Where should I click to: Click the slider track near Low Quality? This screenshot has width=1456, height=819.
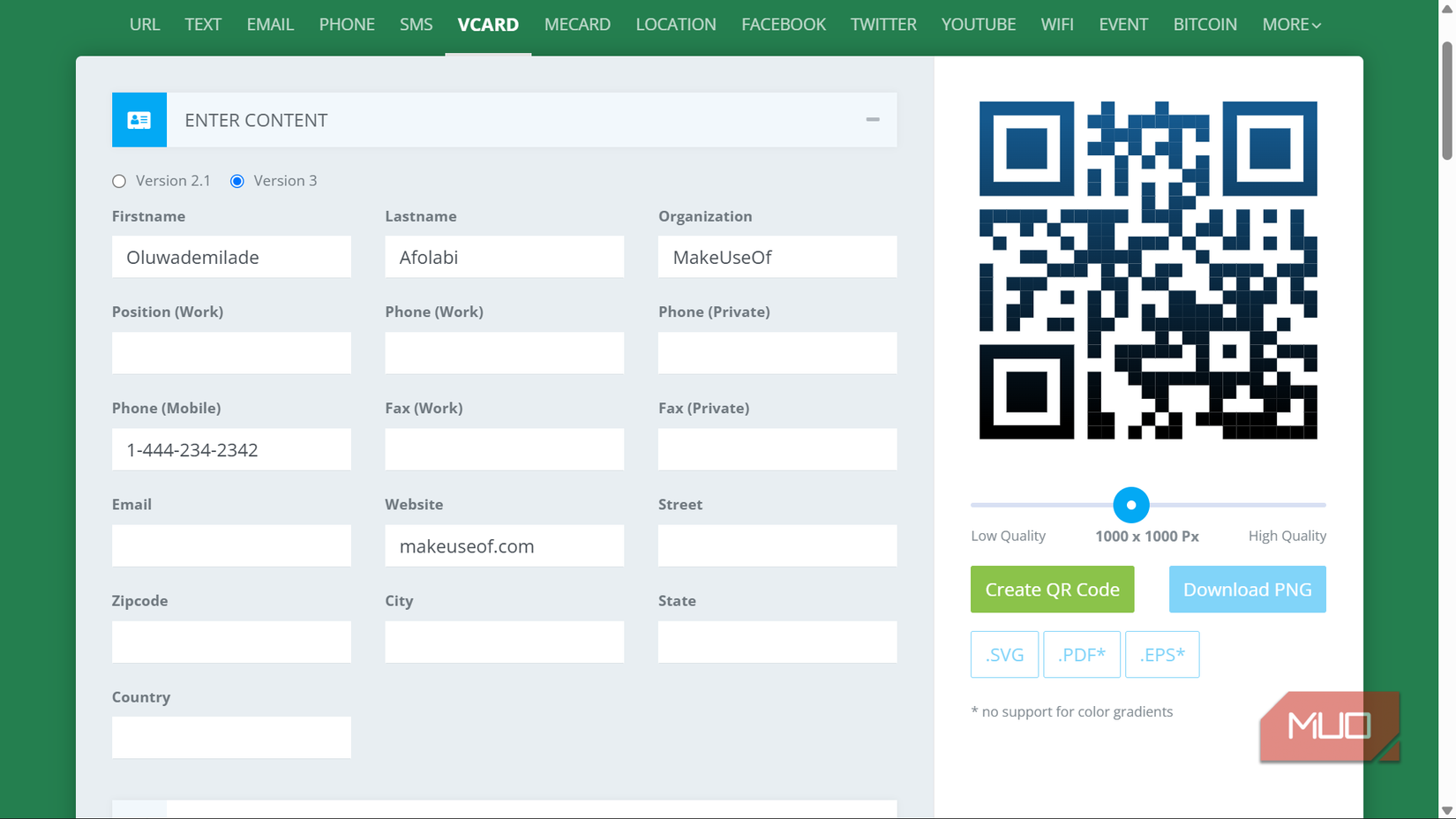click(x=1006, y=505)
